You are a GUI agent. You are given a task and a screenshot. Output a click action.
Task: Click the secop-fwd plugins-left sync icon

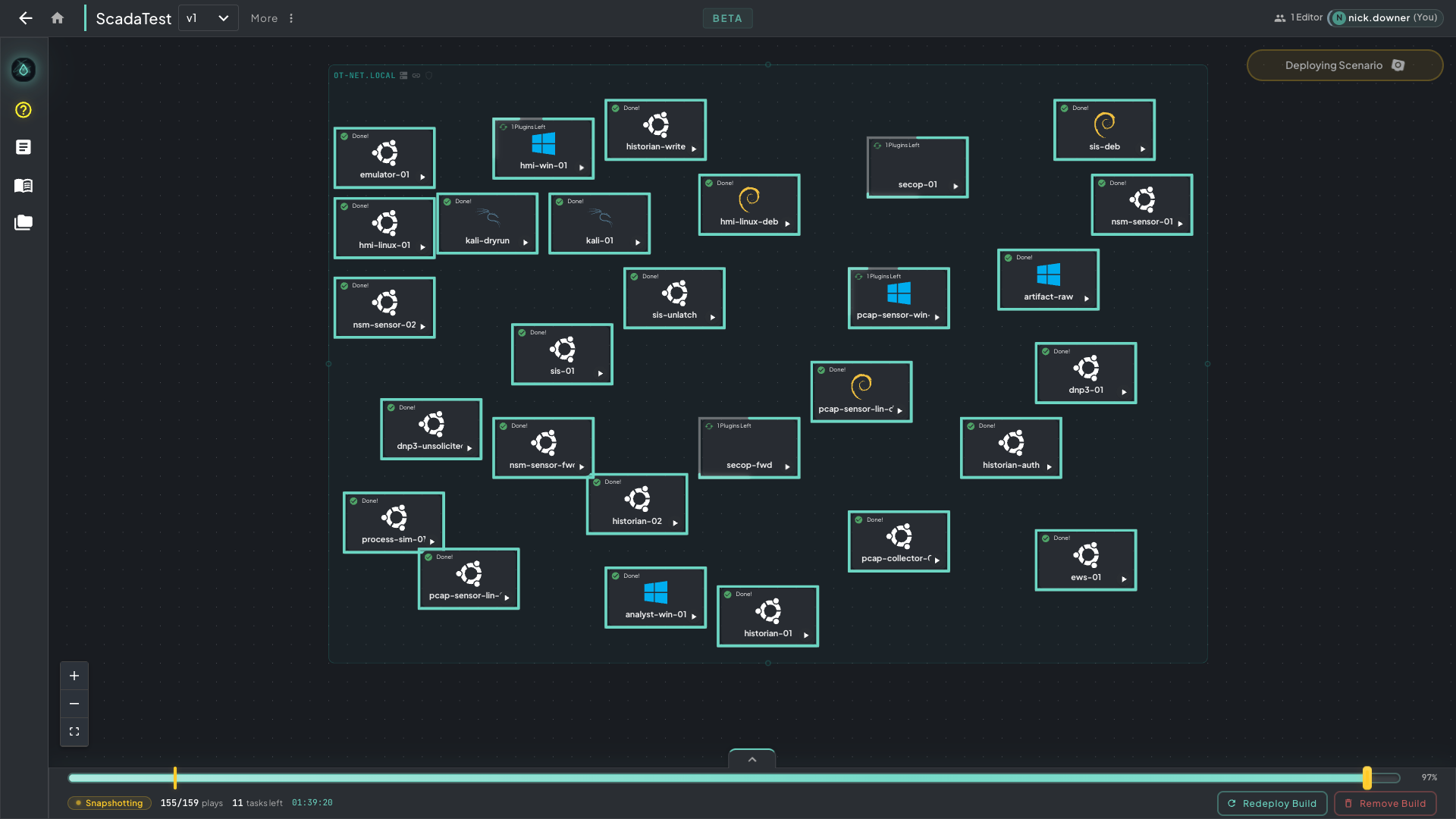[709, 426]
